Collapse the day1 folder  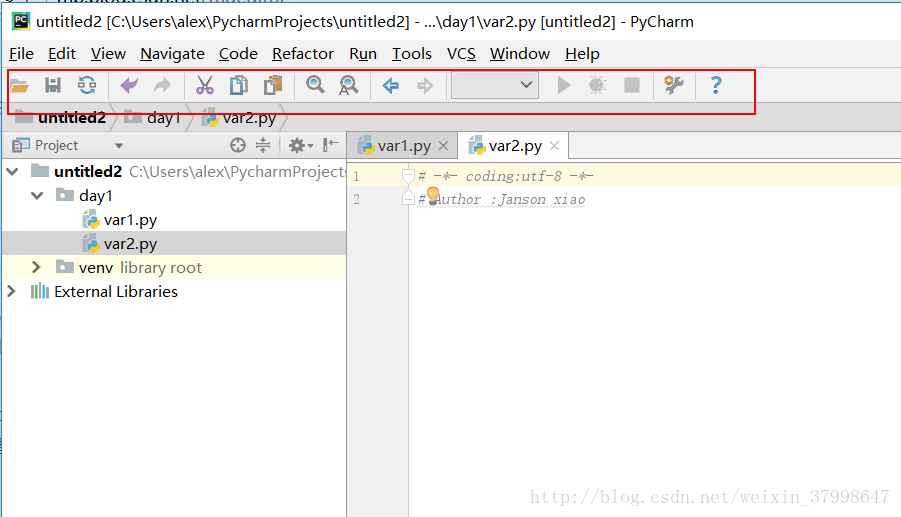click(x=37, y=195)
